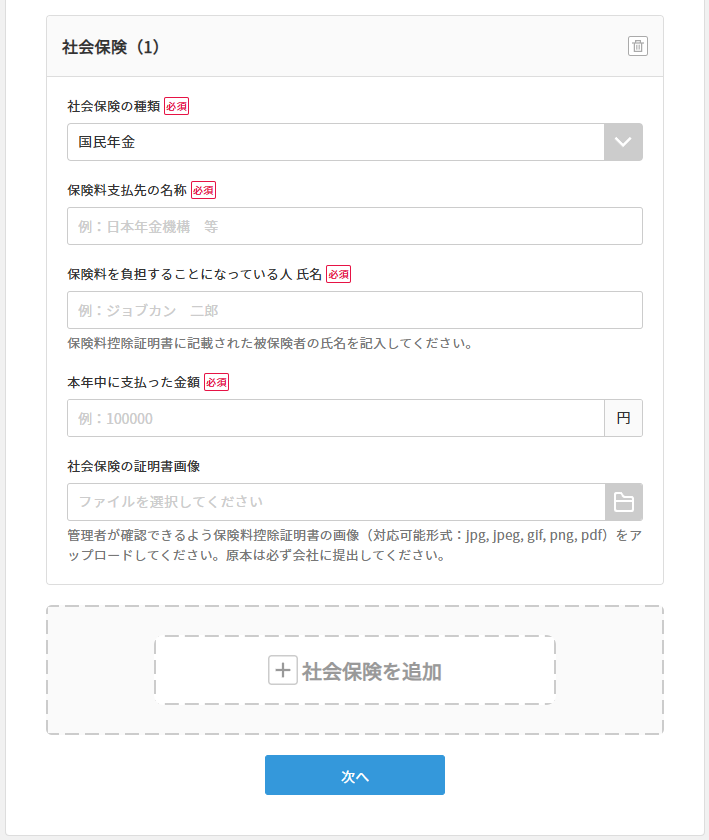Click the 必須 badge near the payer name field
709x840 pixels.
338,274
